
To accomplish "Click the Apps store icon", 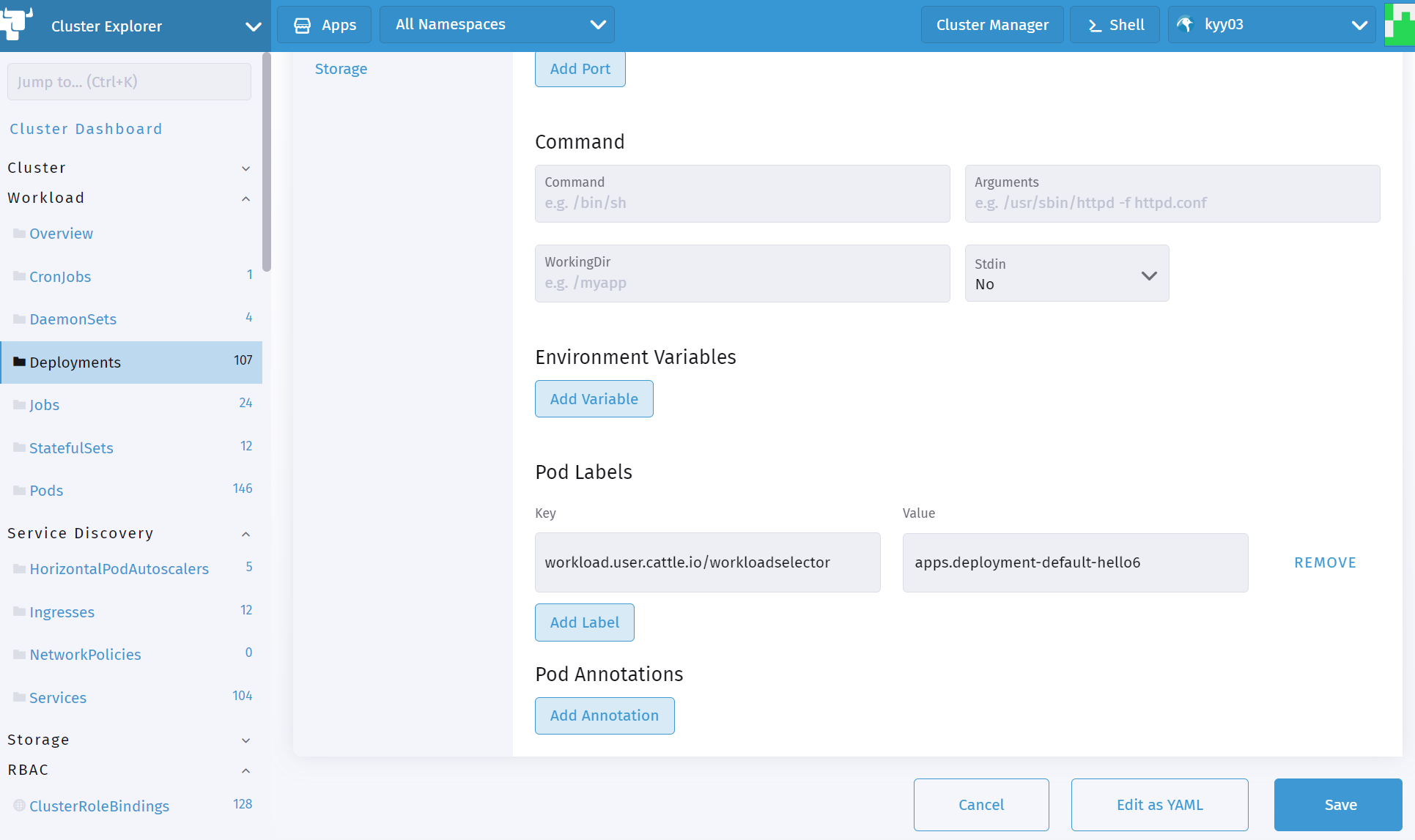I will (302, 26).
